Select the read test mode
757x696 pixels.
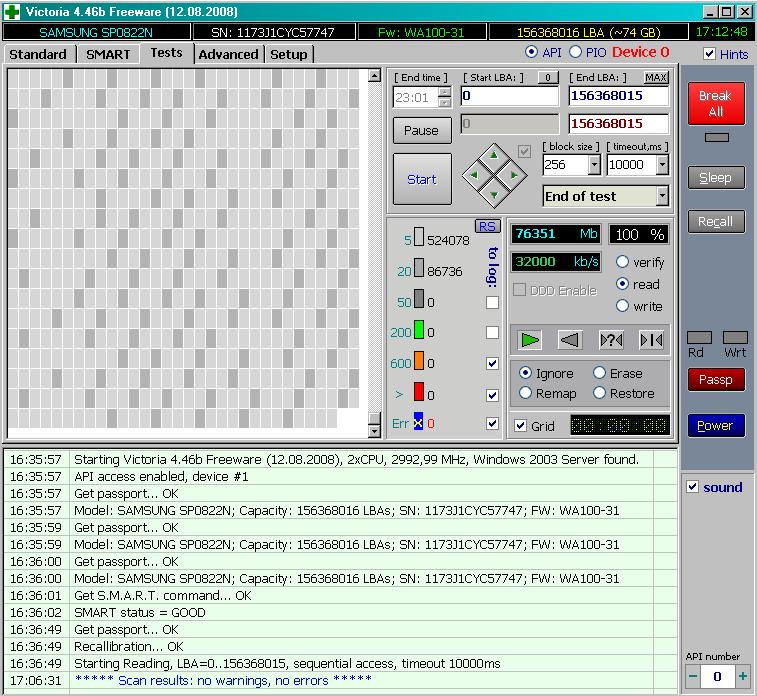[x=622, y=284]
